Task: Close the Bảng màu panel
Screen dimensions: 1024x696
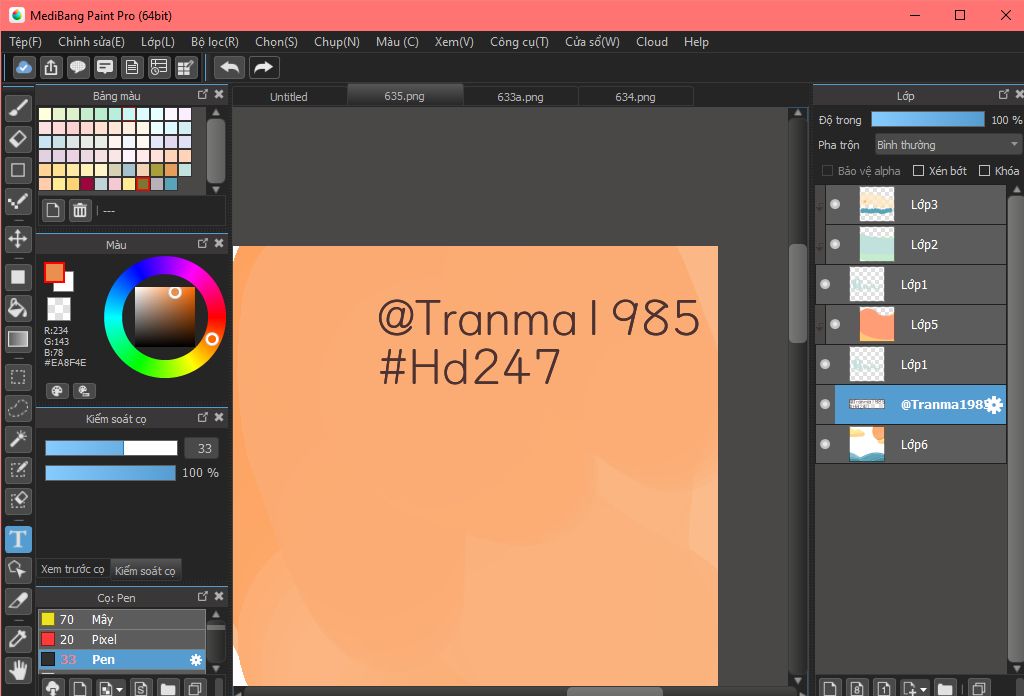Action: click(219, 95)
